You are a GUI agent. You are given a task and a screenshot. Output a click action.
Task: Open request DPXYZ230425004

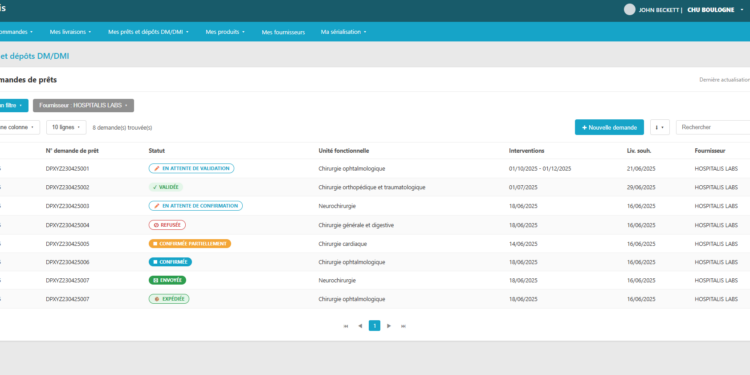click(x=67, y=225)
